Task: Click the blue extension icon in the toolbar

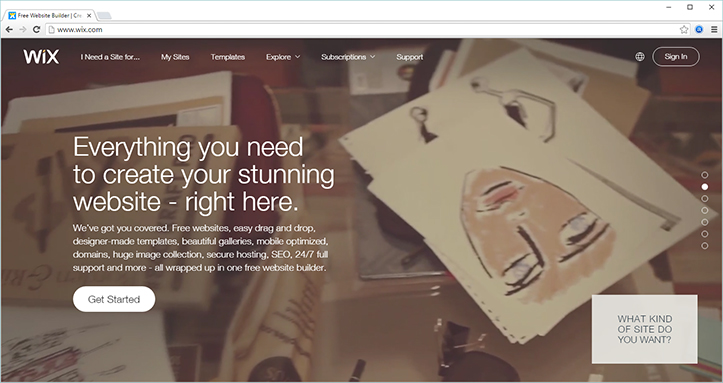Action: (699, 29)
